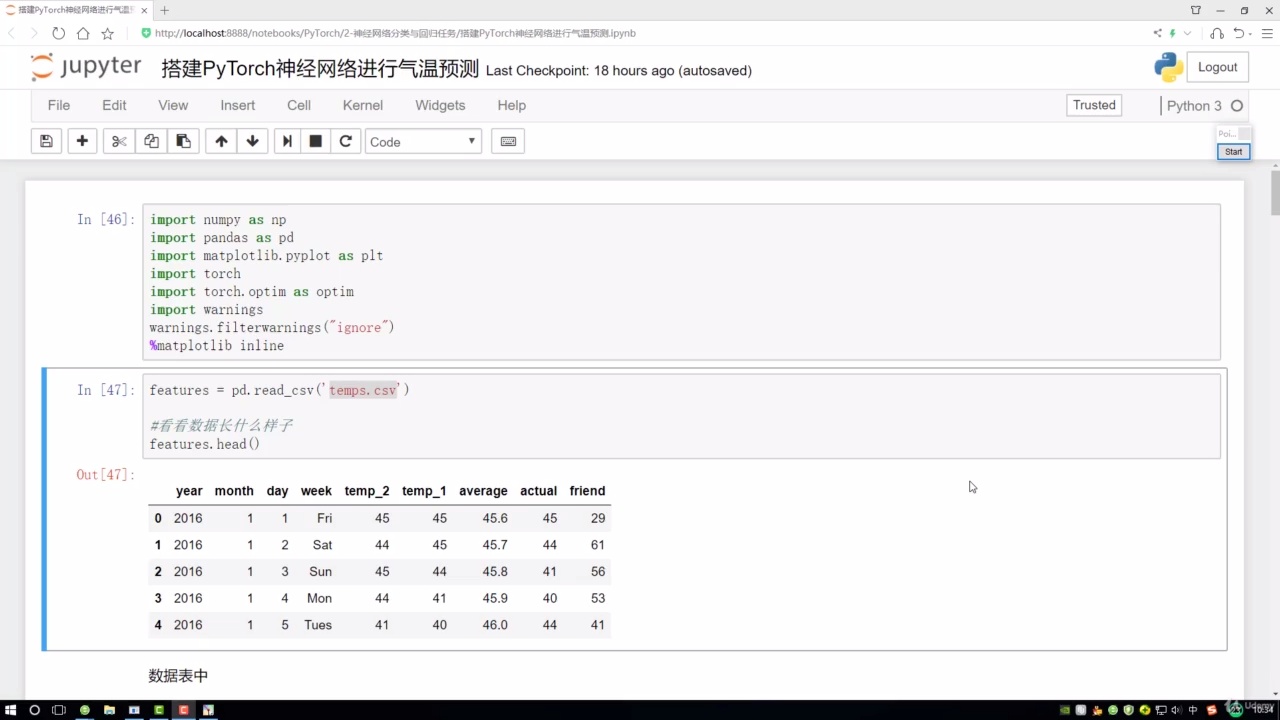Interrupt the kernel using the stop icon
1280x720 pixels.
[x=315, y=141]
